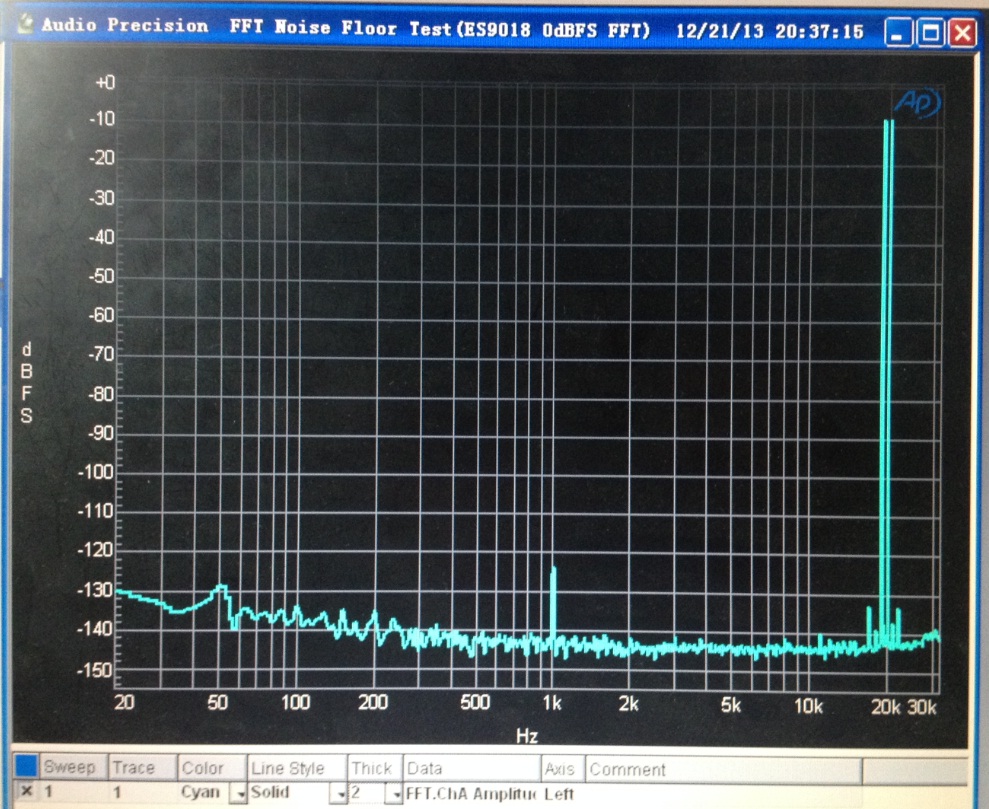Click the Trace column header

(x=143, y=767)
